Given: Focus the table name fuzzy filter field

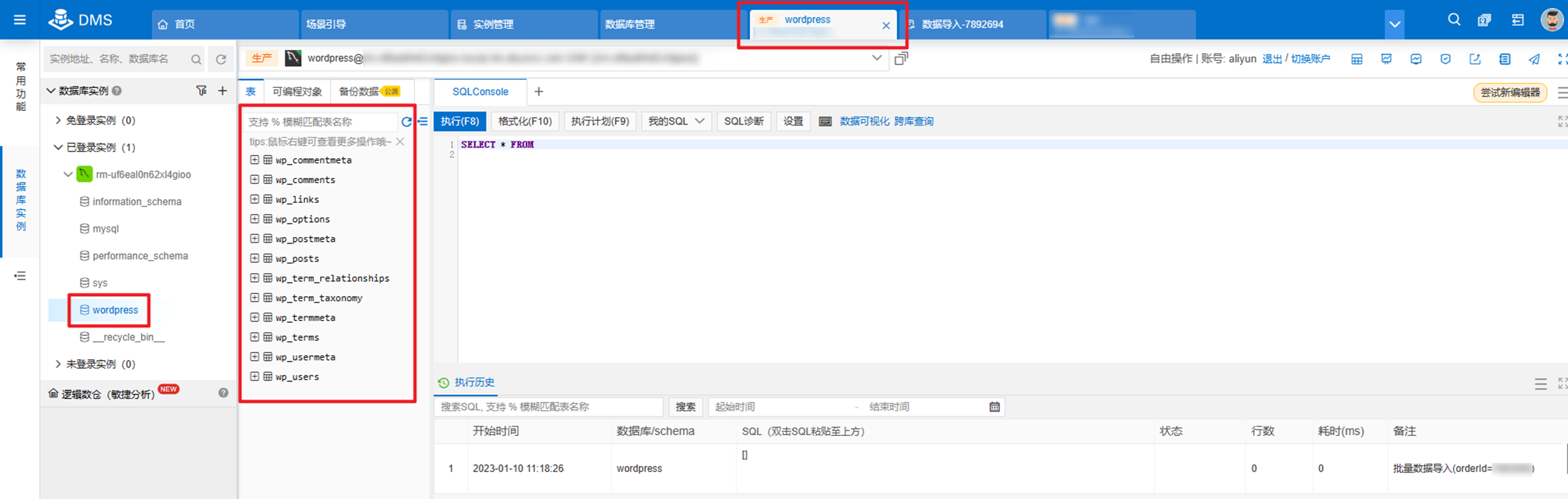Looking at the screenshot, I should pyautogui.click(x=321, y=121).
